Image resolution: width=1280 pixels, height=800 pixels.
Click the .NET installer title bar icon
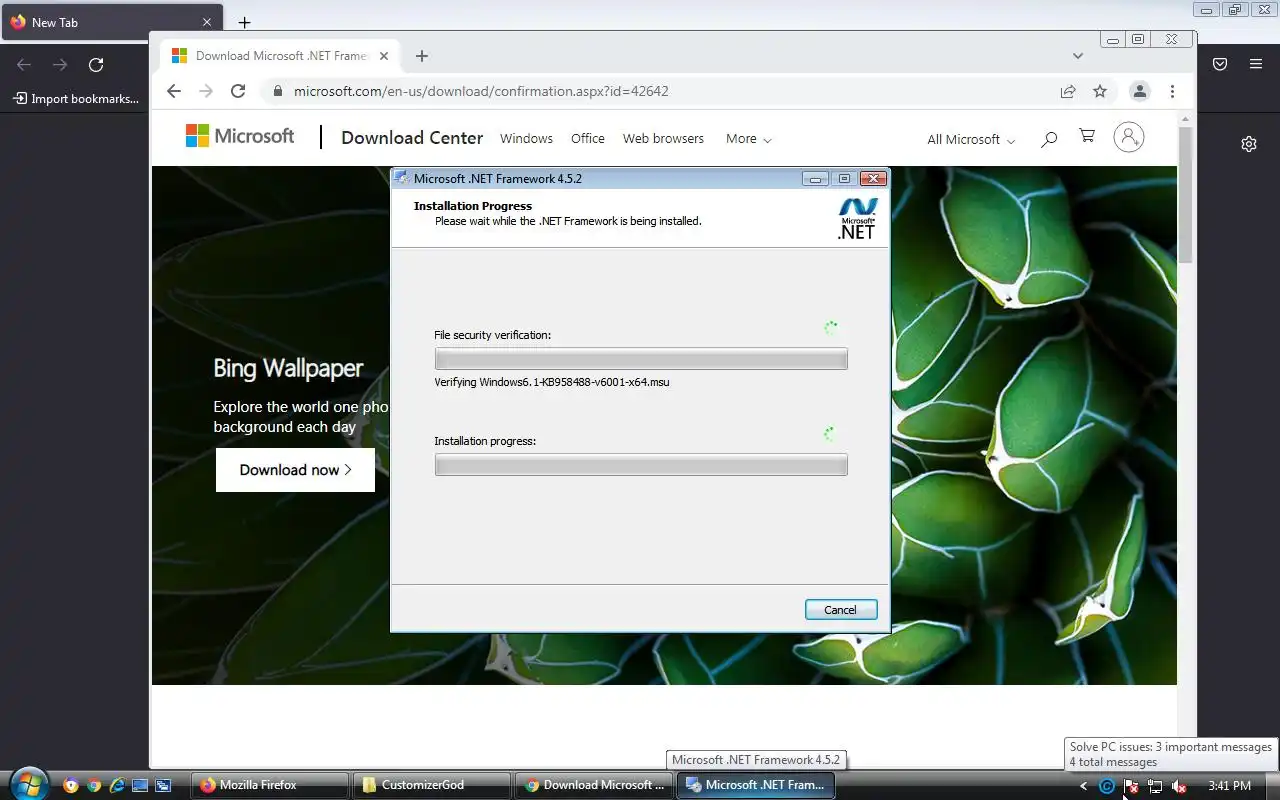coord(402,178)
